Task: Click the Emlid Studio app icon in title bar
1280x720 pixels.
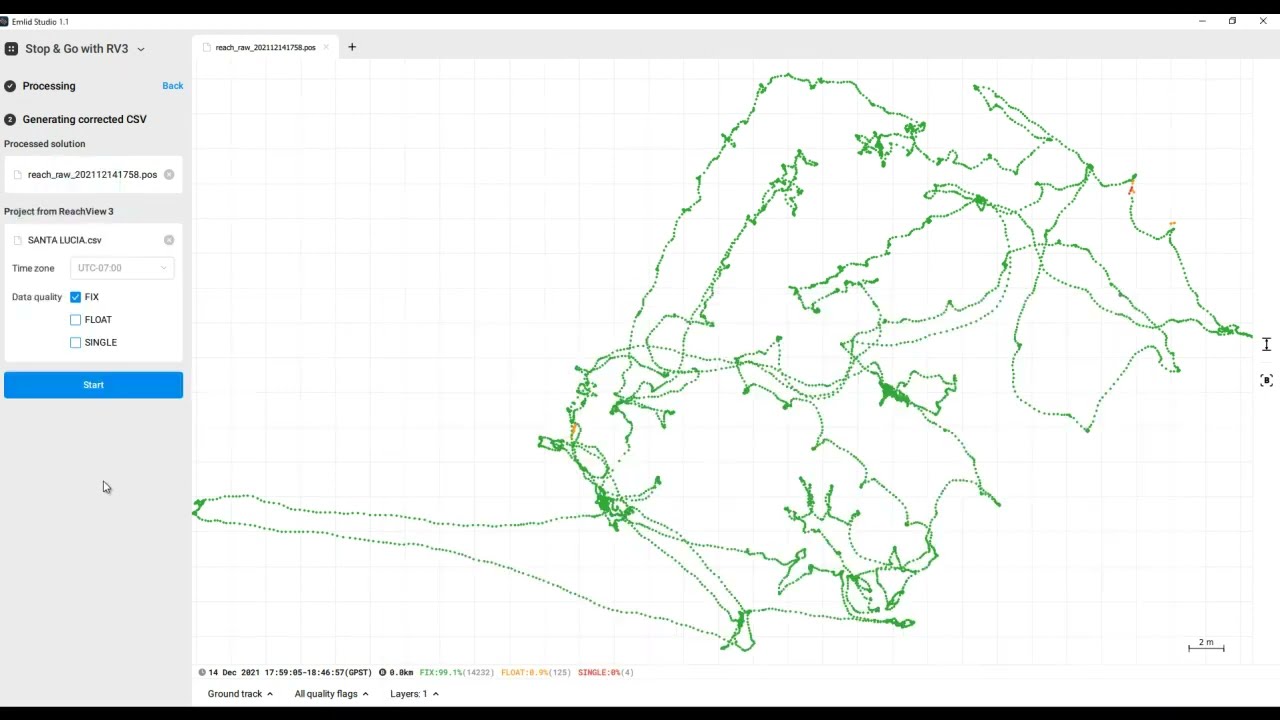Action: tap(4, 21)
